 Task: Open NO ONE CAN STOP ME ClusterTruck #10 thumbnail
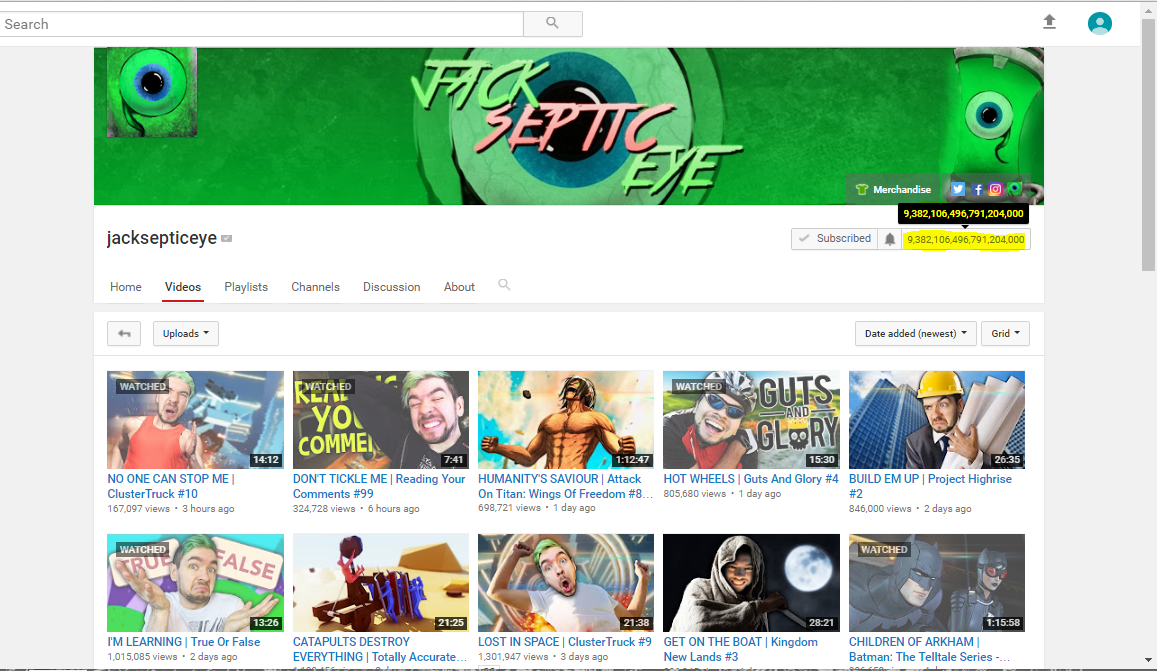(196, 419)
